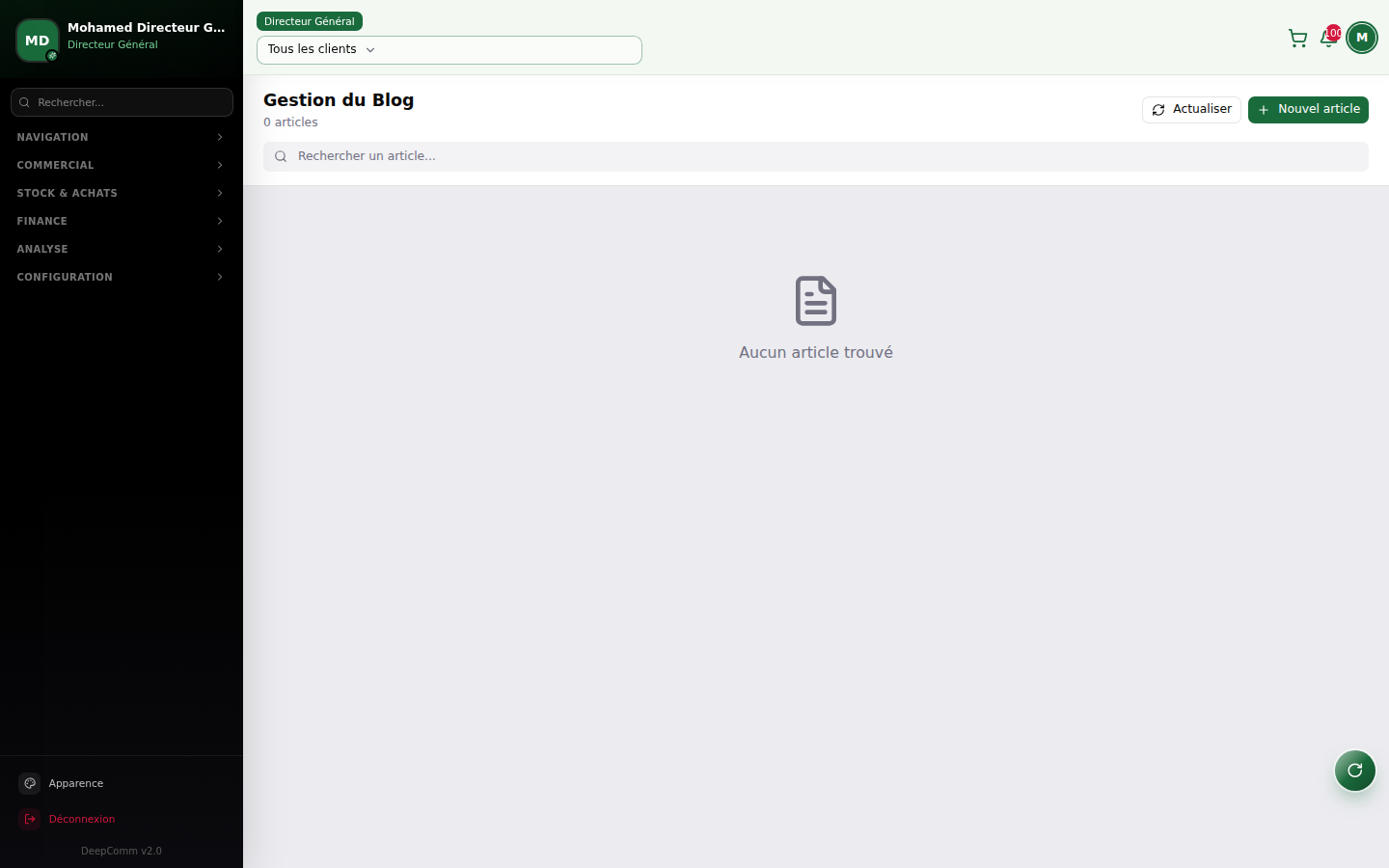Viewport: 1389px width, 868px height.
Task: Expand the NAVIGATION sidebar section
Action: 122,137
